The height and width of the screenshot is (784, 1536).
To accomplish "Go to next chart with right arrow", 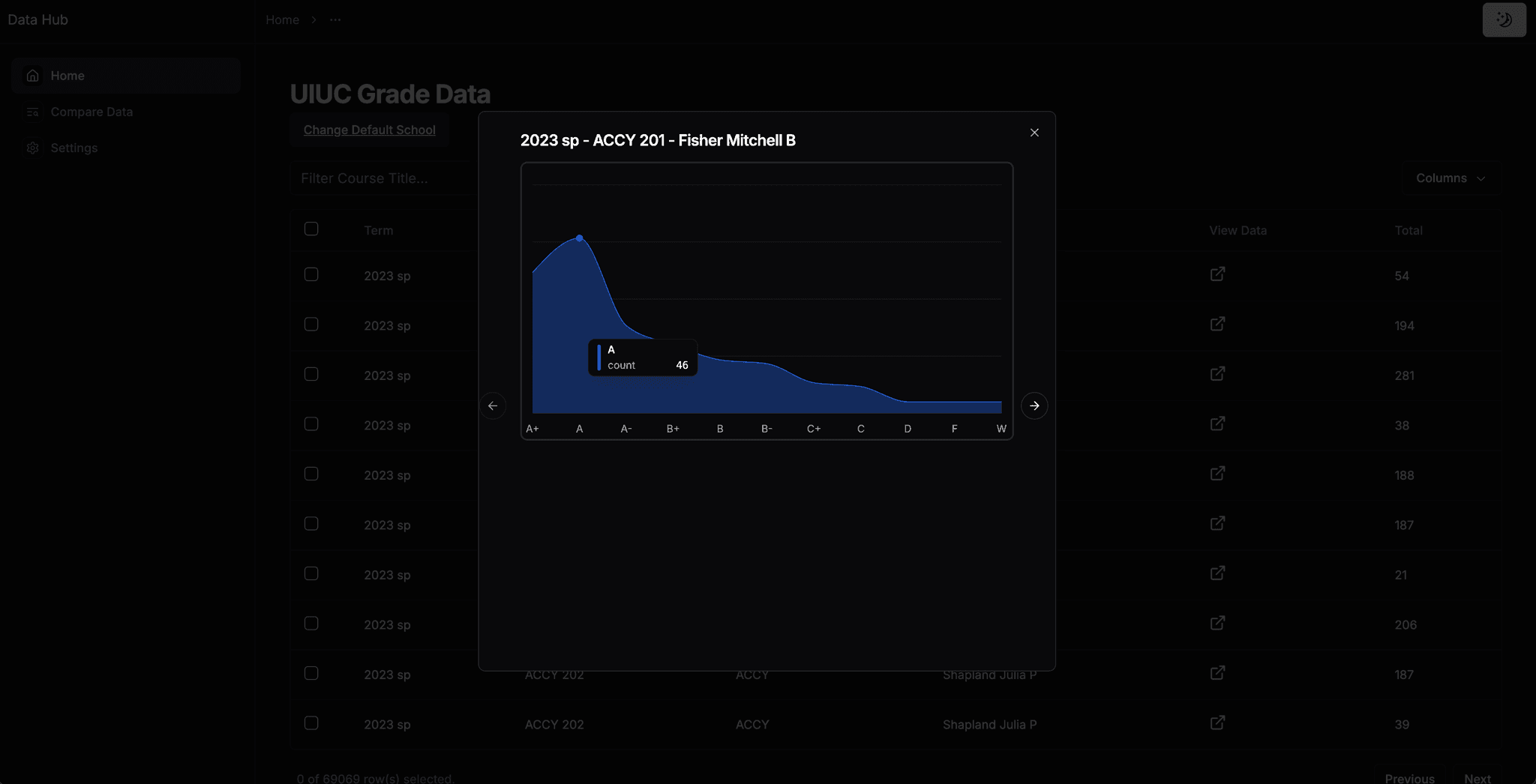I will tap(1034, 405).
